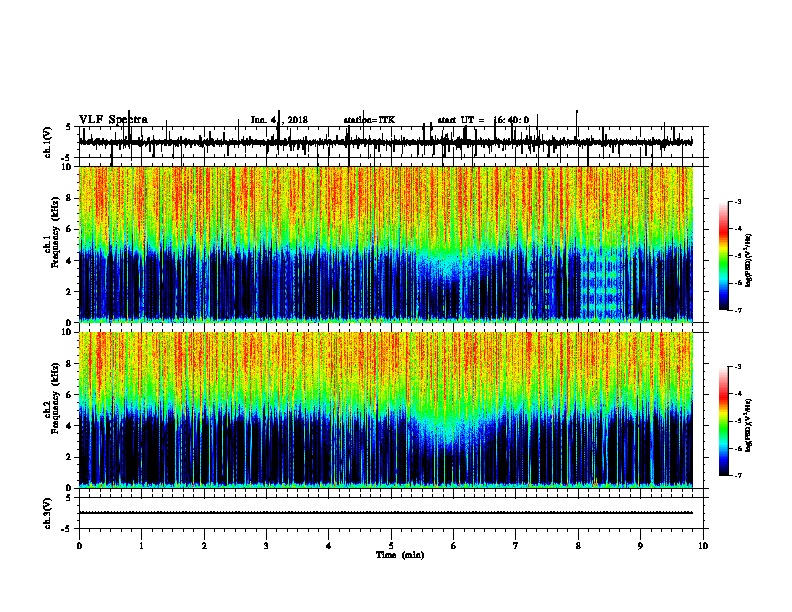The height and width of the screenshot is (612, 792).
Task: Click the "2" tick on Time axis
Action: pos(204,546)
